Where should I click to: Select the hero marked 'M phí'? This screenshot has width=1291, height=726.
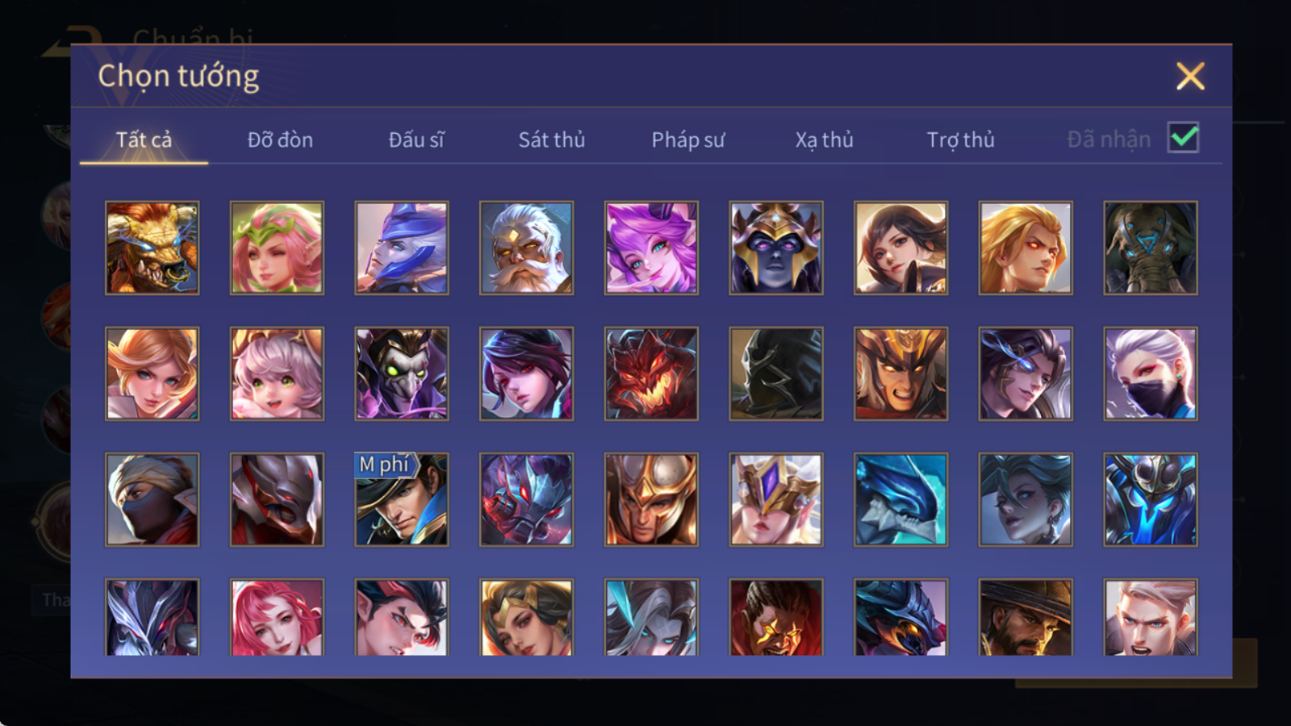click(401, 500)
